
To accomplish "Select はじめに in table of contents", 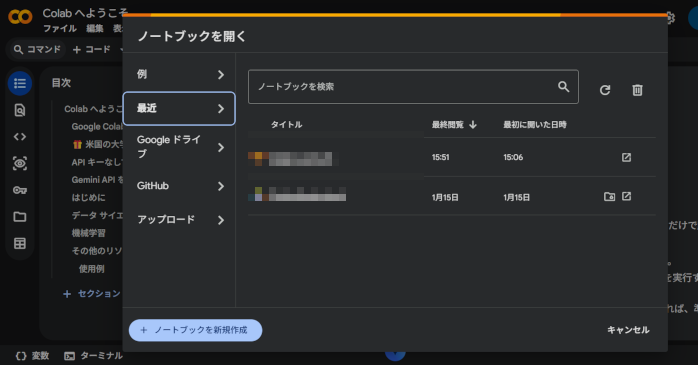I will pos(89,198).
